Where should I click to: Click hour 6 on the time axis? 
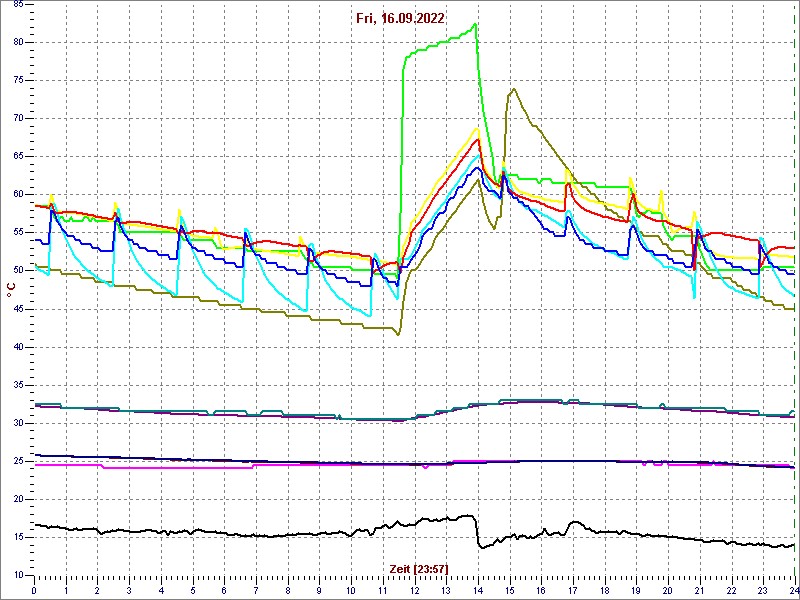224,590
